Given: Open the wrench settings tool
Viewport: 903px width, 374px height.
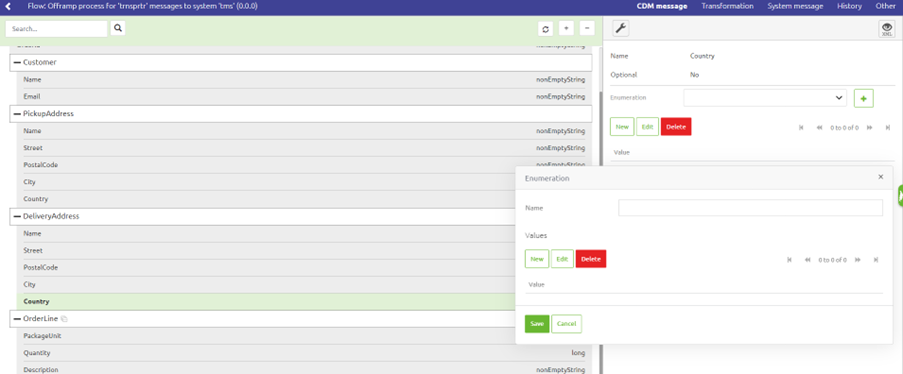Looking at the screenshot, I should pyautogui.click(x=620, y=28).
